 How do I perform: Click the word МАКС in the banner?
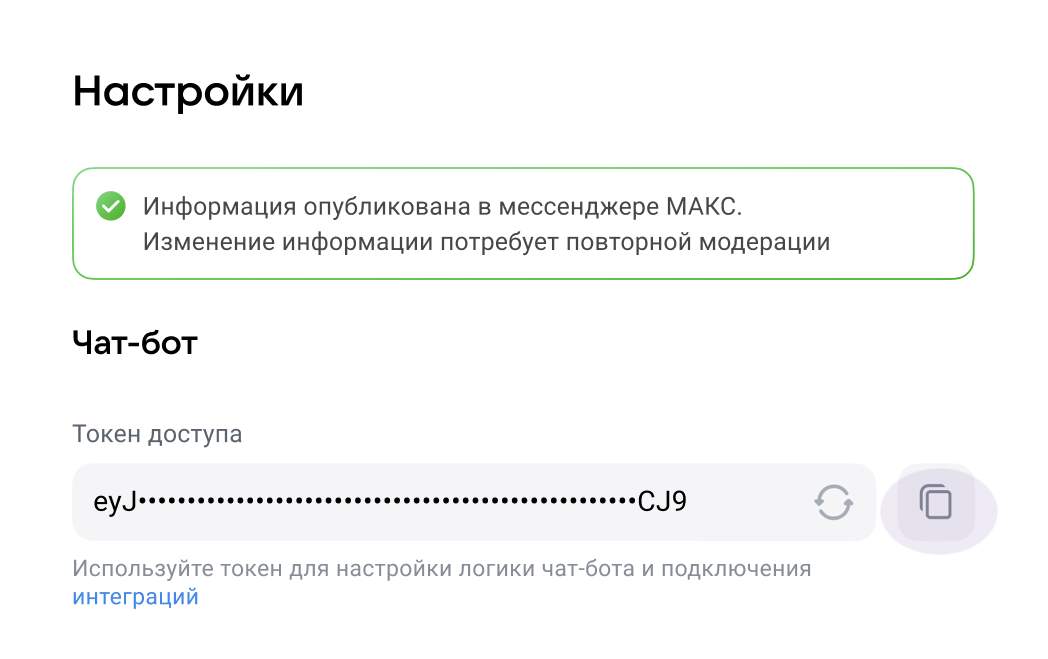[x=704, y=207]
